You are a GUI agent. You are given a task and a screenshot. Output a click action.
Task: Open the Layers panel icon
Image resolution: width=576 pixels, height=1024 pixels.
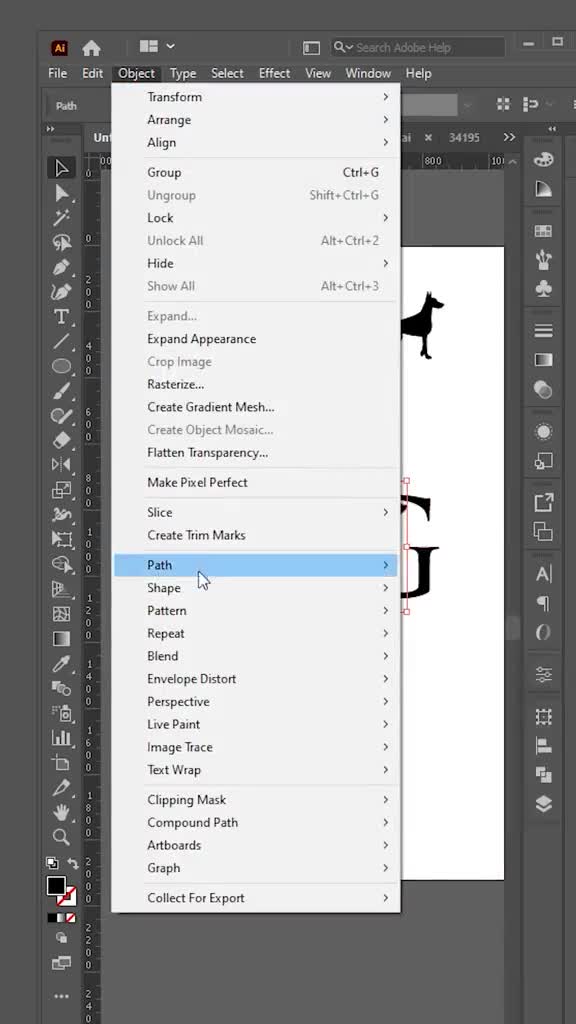point(543,804)
